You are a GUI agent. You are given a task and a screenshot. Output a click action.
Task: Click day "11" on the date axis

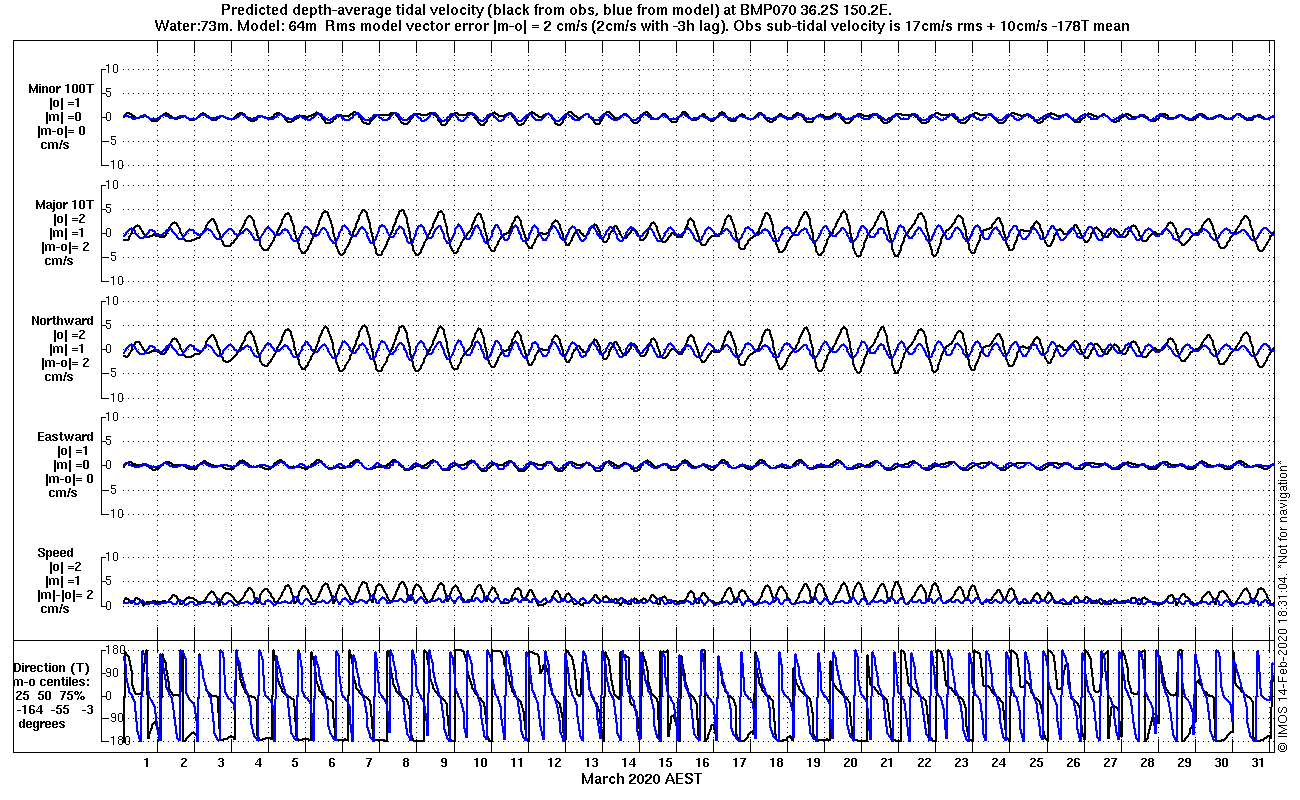(517, 763)
